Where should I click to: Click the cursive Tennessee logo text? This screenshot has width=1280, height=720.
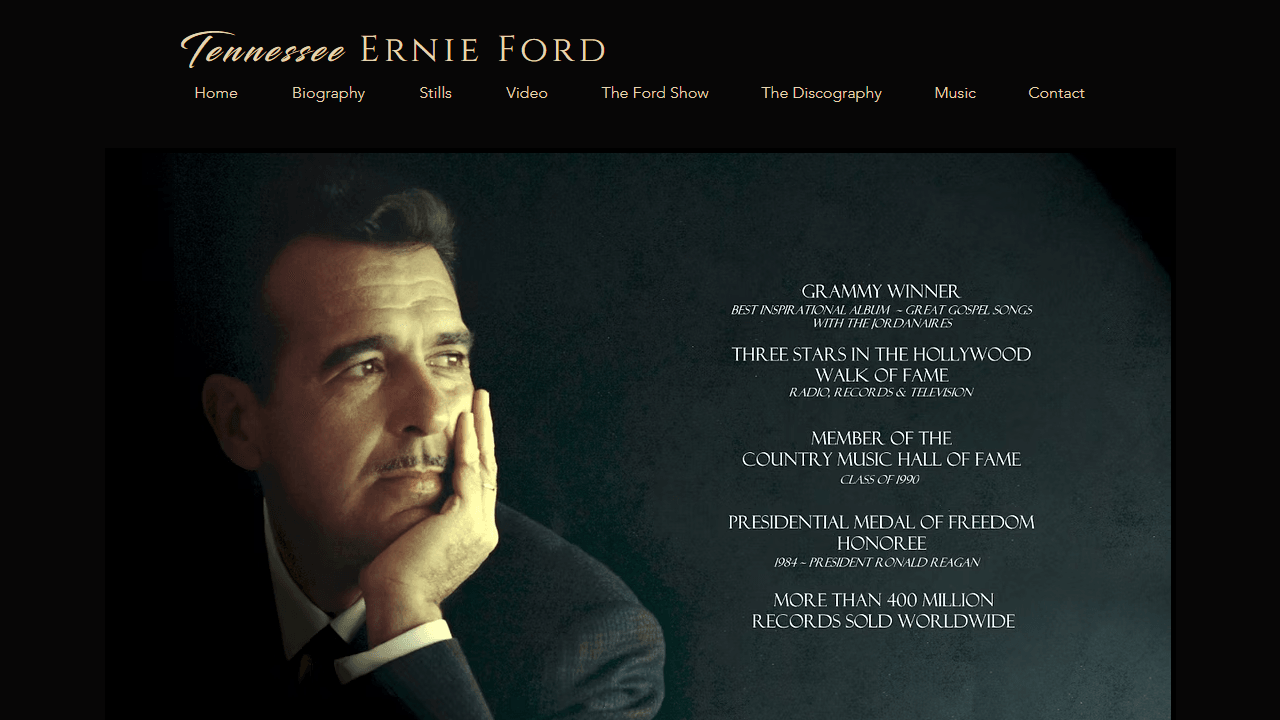[x=263, y=49]
